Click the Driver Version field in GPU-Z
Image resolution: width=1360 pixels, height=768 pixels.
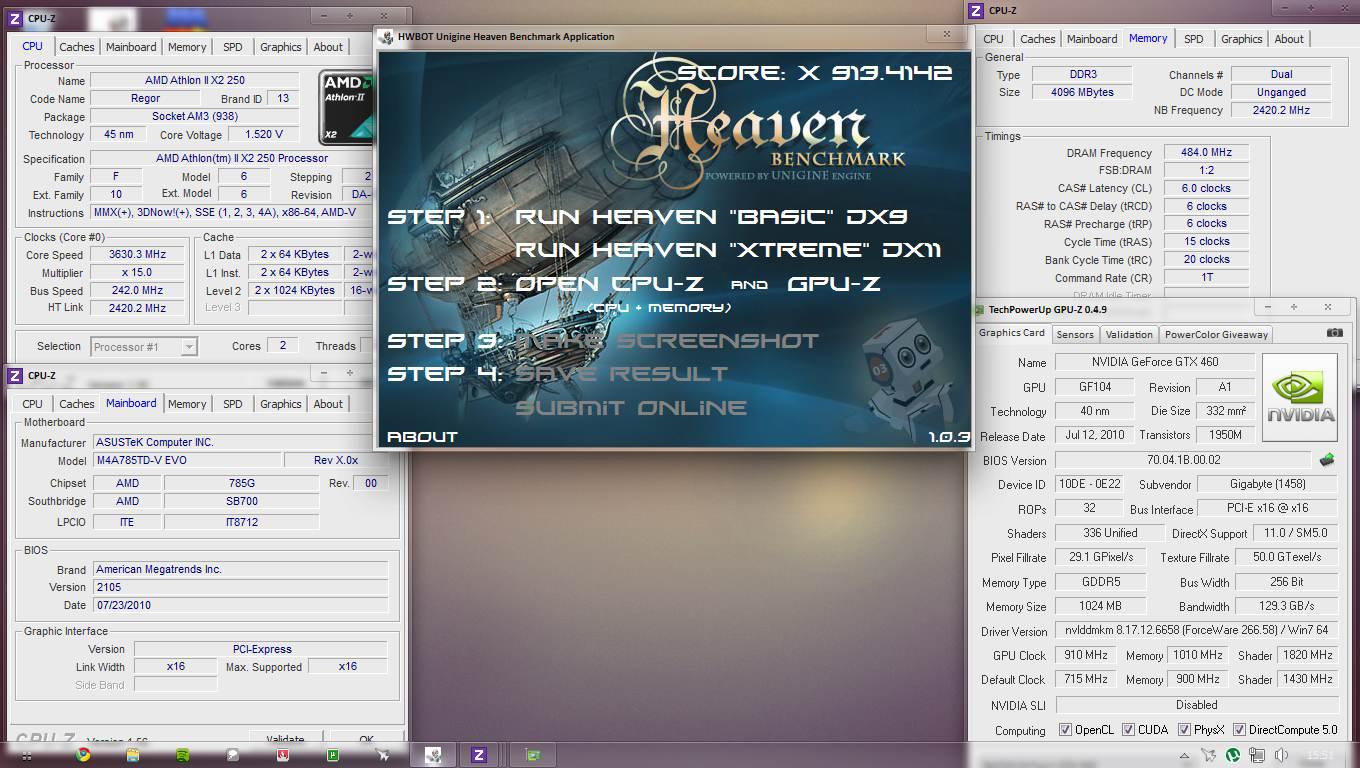point(1196,631)
